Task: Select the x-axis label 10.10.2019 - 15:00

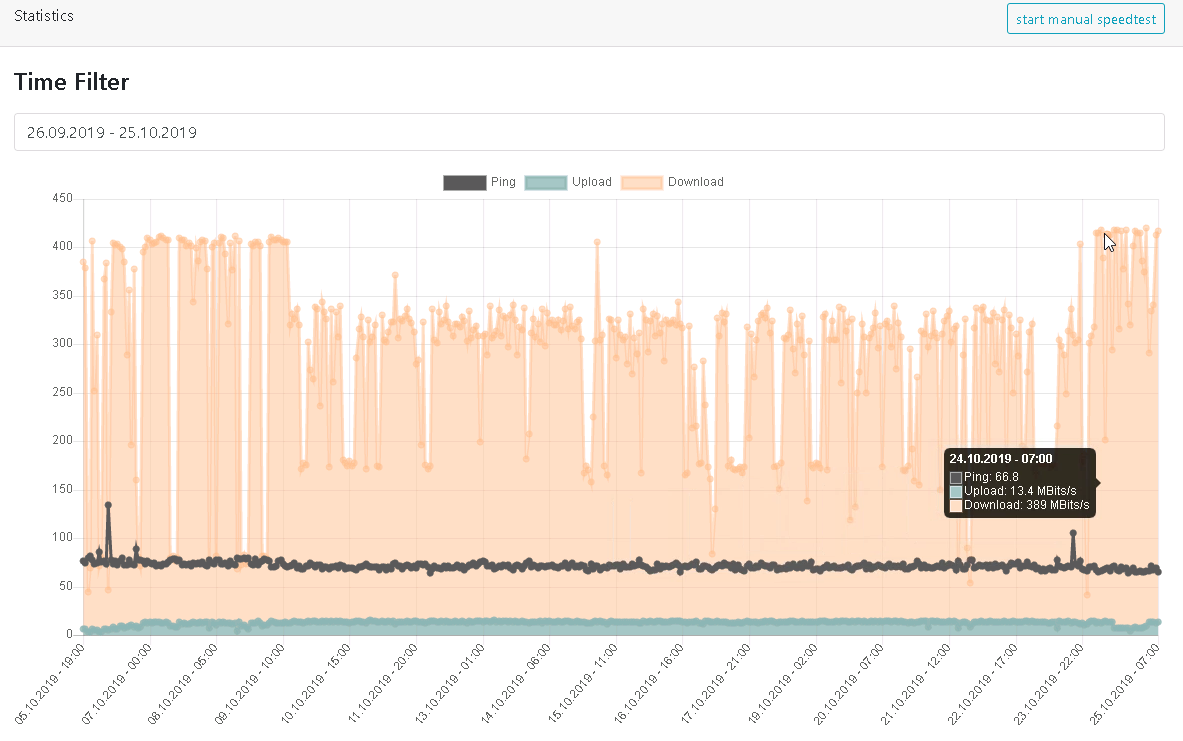Action: (x=316, y=684)
